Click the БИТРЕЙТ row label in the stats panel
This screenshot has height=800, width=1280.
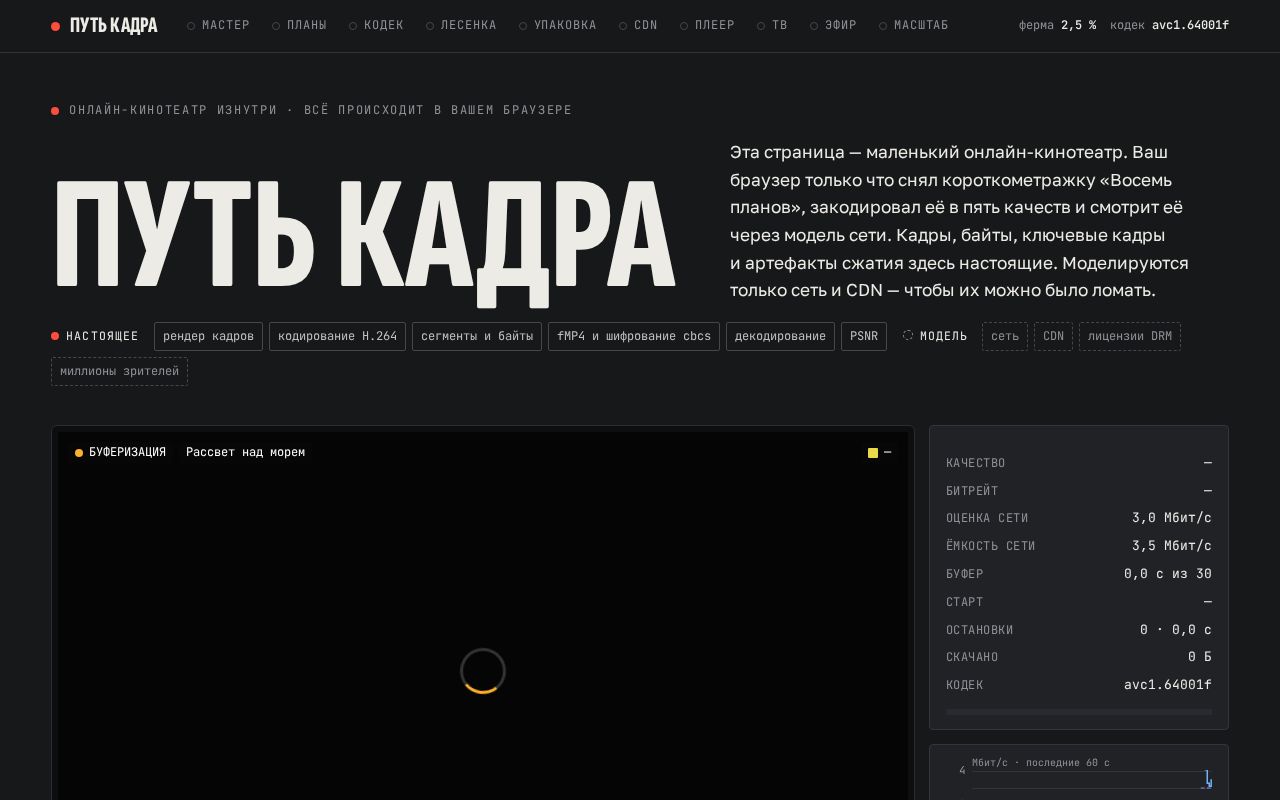[x=972, y=491]
